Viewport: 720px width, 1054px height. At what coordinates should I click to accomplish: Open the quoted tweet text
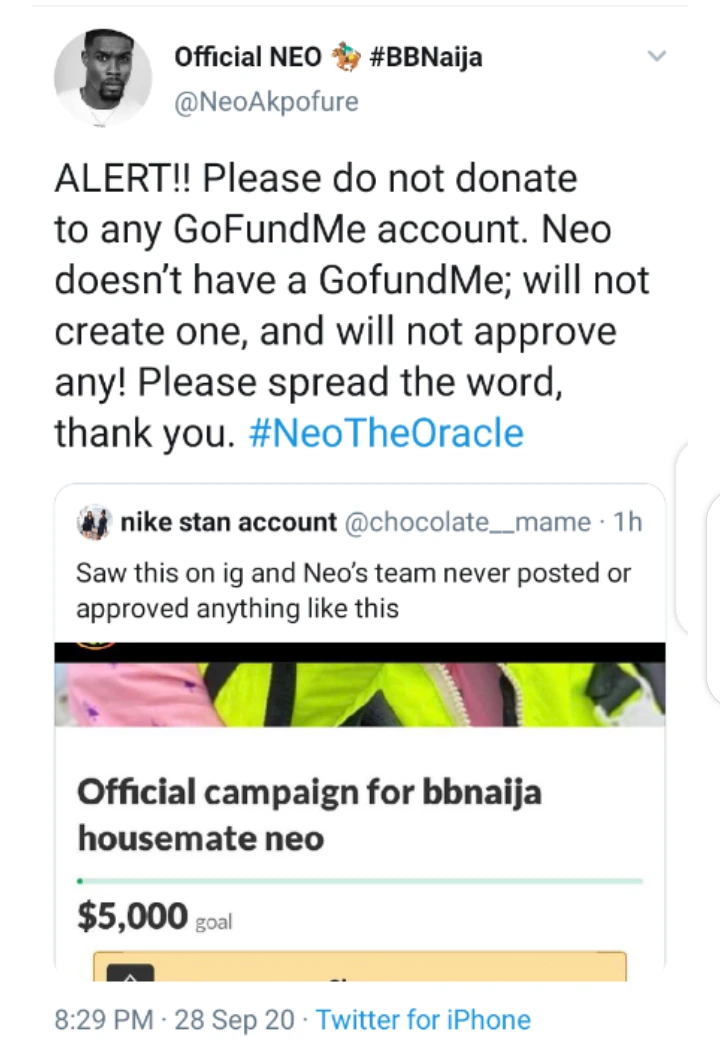coord(354,590)
